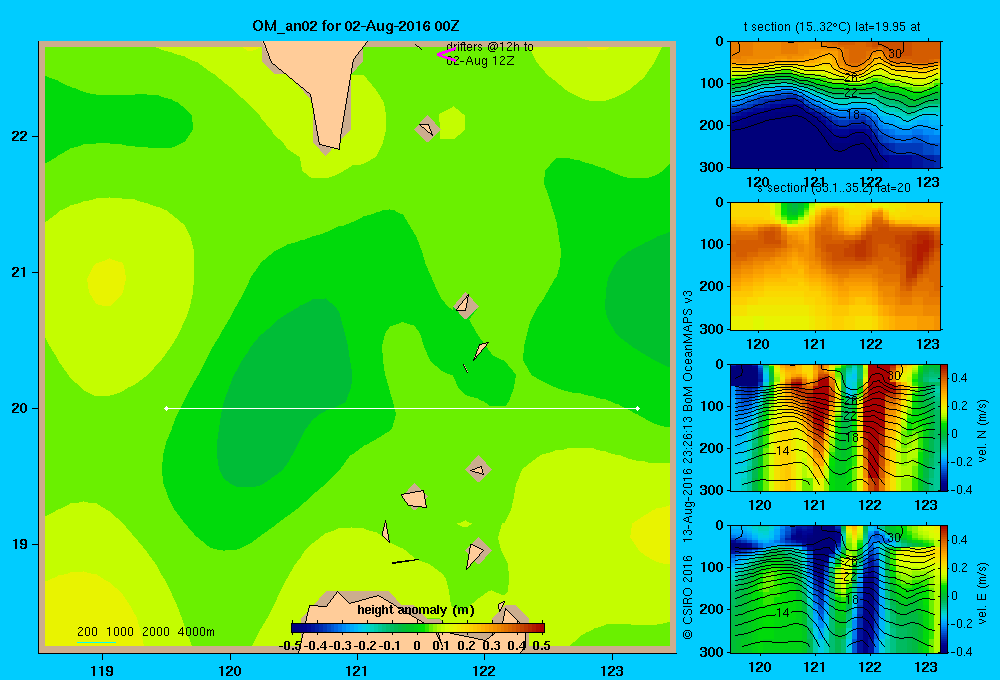Click the drifters @12h to 02-Aug 12Z label
Image resolution: width=1000 pixels, height=680 pixels.
[489, 54]
